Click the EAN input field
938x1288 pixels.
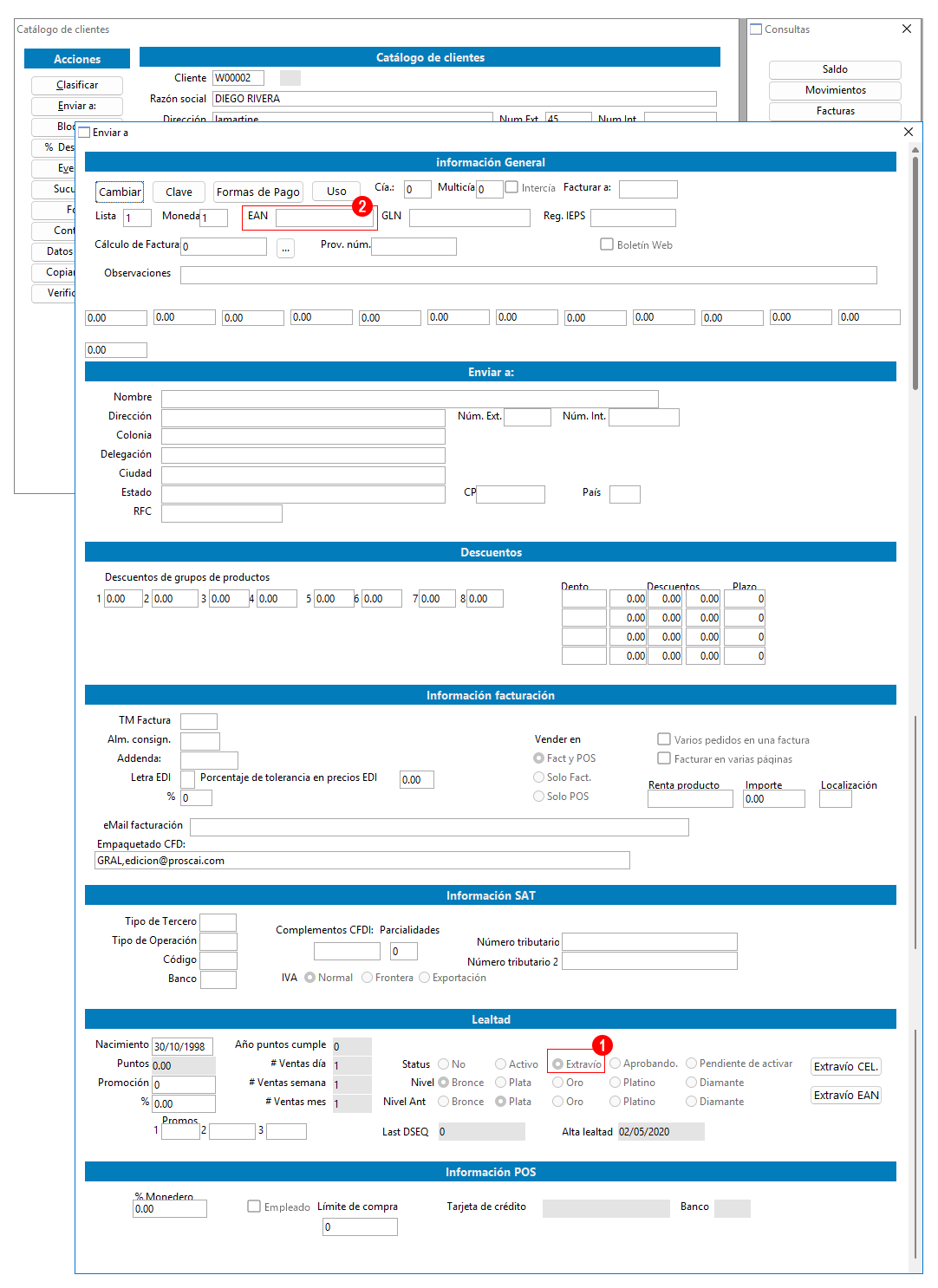click(x=324, y=218)
